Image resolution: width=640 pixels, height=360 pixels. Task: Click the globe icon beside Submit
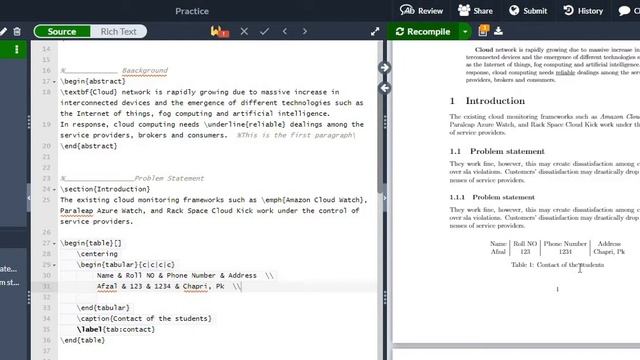click(514, 10)
